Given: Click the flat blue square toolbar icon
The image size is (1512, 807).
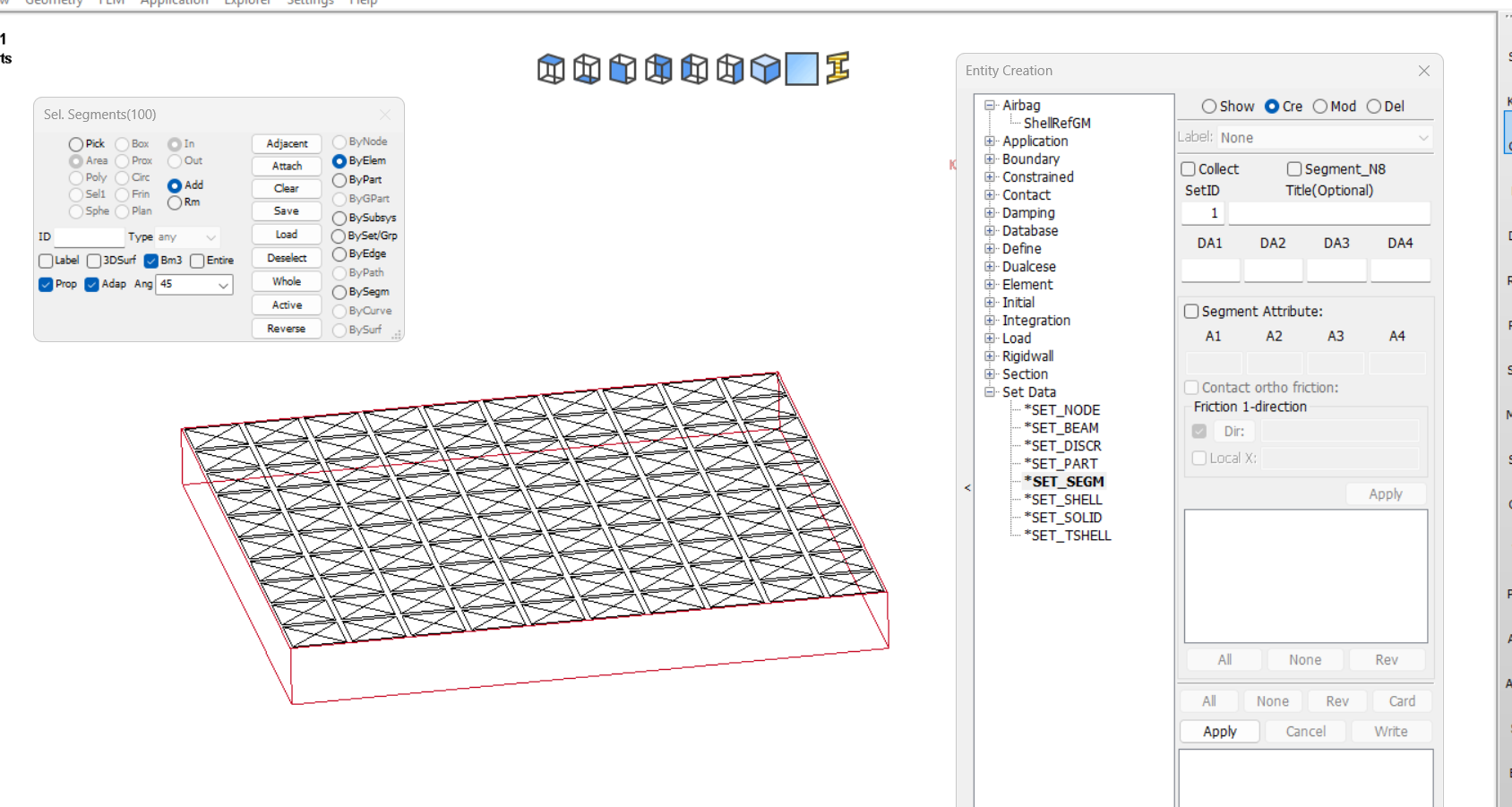Looking at the screenshot, I should coord(802,69).
